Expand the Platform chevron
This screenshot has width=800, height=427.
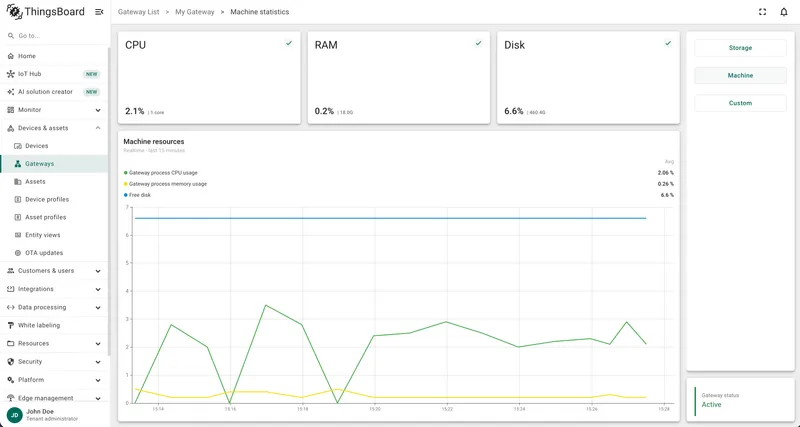click(98, 380)
